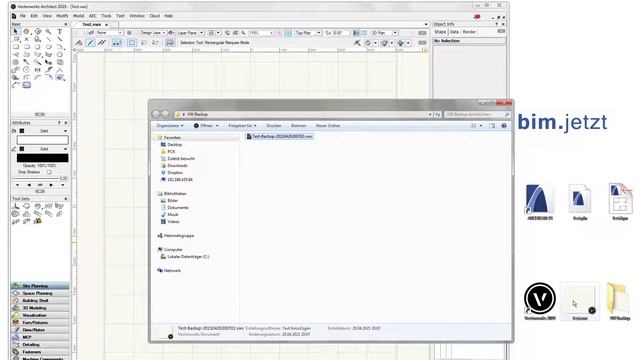Select the Text tool in Basic palette
640x360 pixels.
pos(60,31)
